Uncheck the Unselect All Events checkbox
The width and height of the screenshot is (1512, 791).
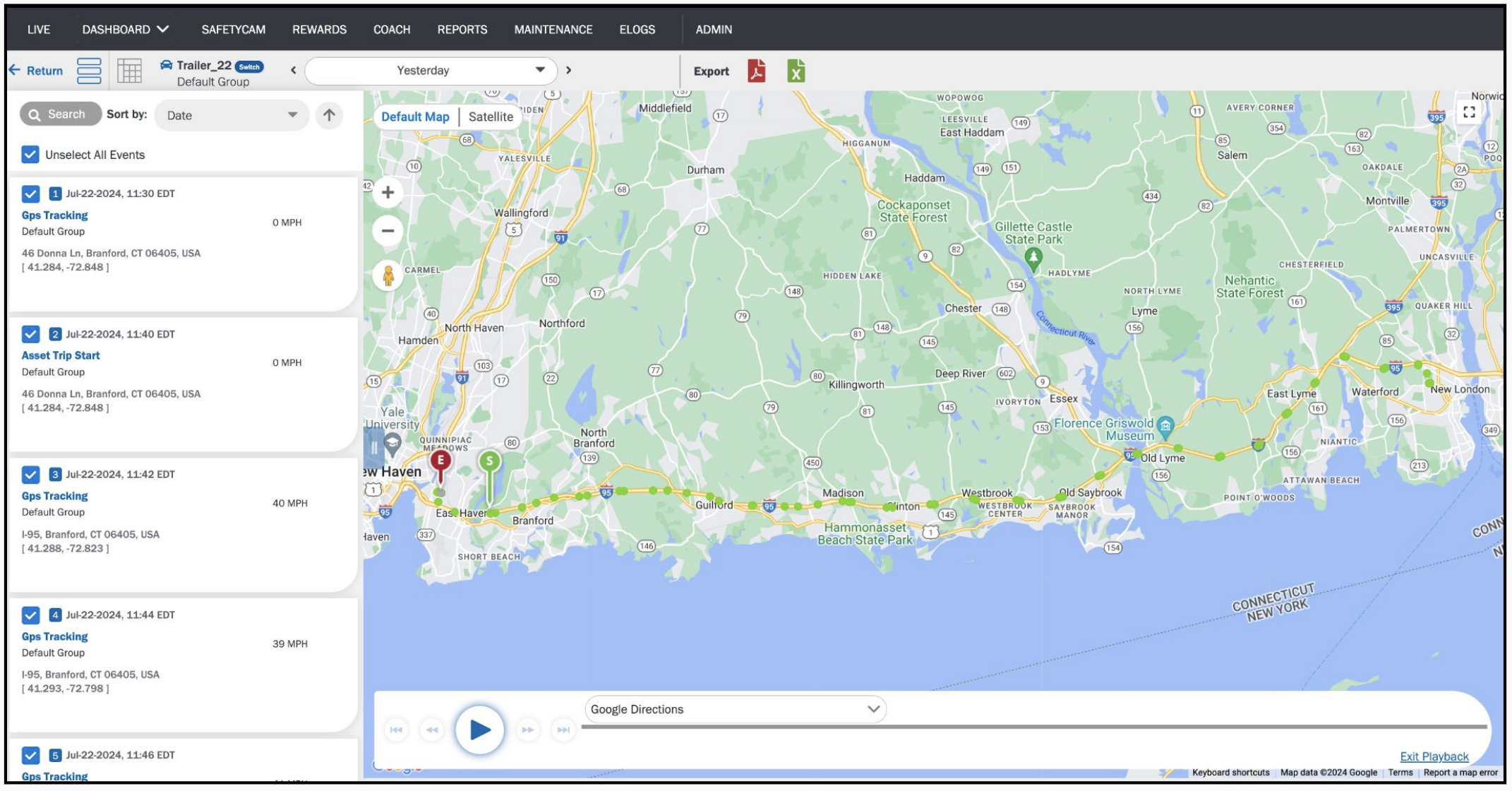tap(30, 155)
